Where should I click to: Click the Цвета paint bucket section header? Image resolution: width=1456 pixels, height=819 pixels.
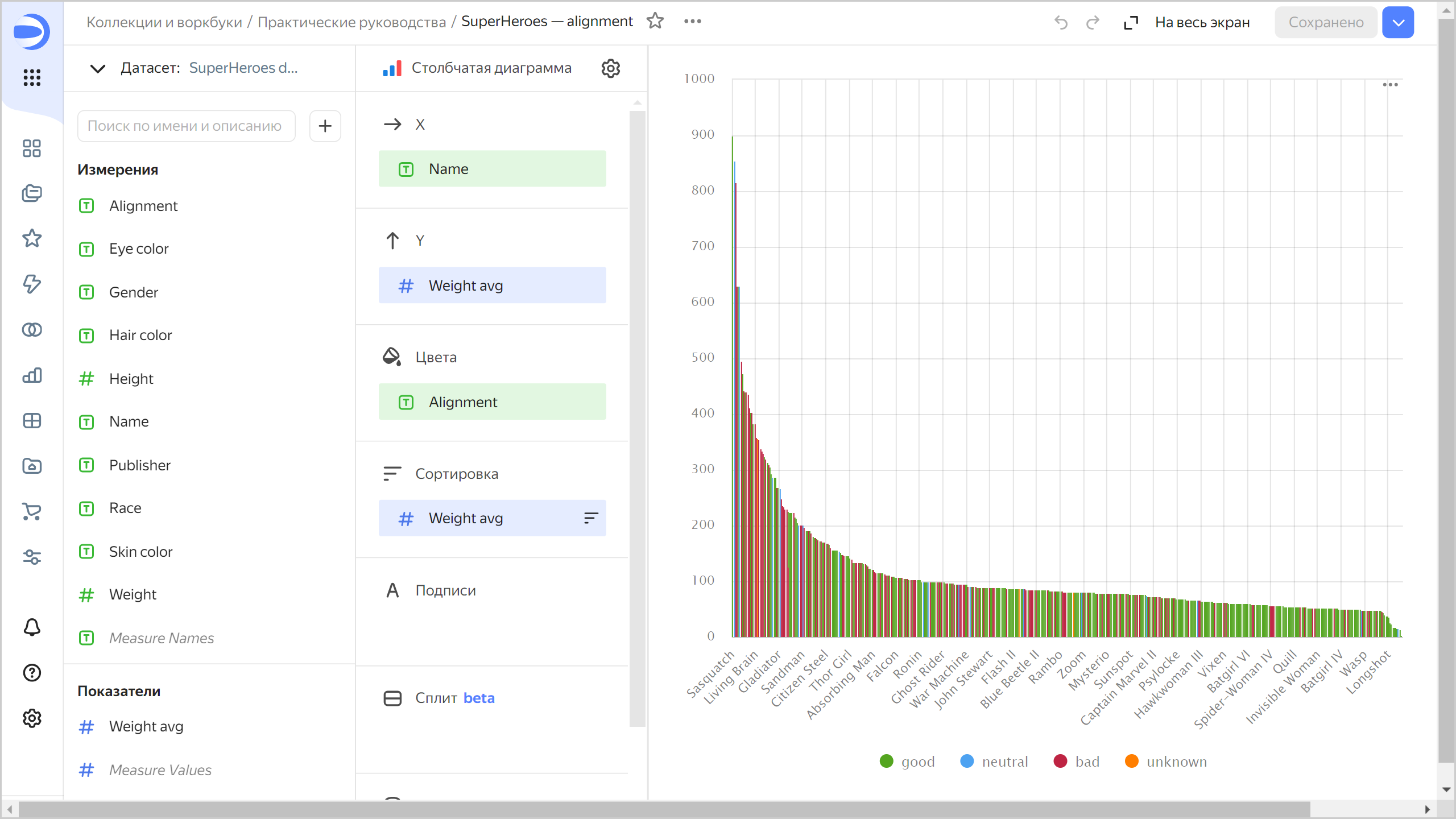coord(420,357)
